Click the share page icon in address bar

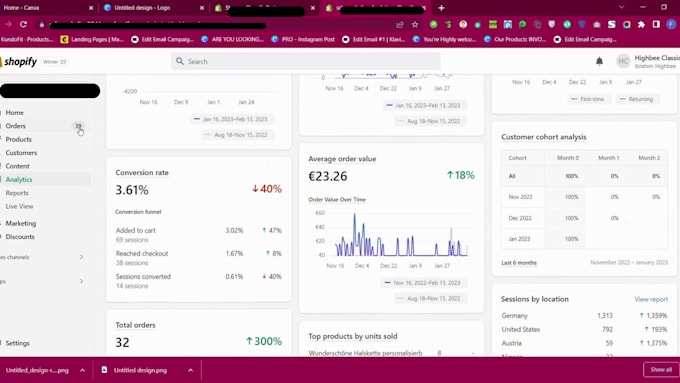[400, 24]
